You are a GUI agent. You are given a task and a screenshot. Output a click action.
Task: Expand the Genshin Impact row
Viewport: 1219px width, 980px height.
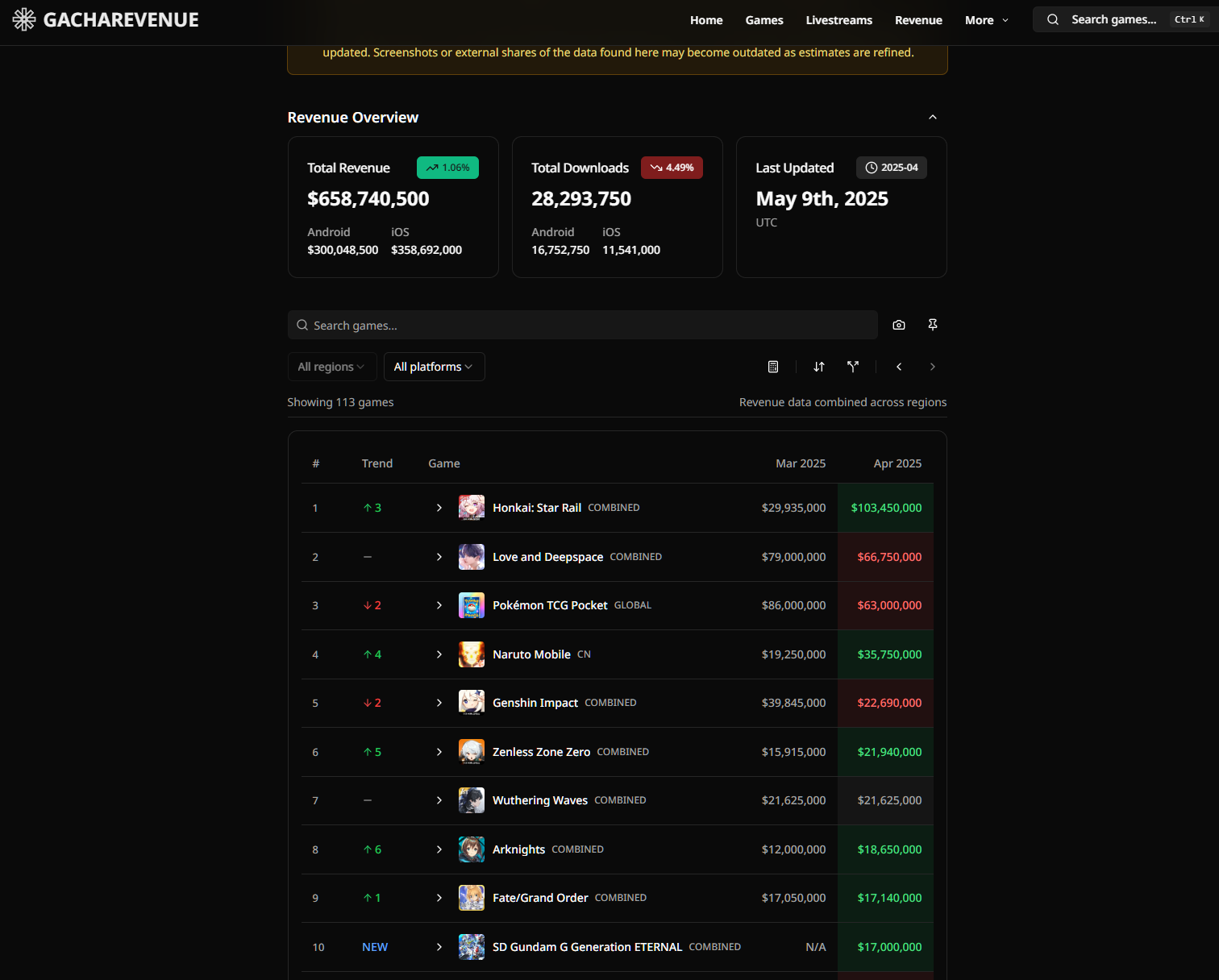click(x=439, y=703)
